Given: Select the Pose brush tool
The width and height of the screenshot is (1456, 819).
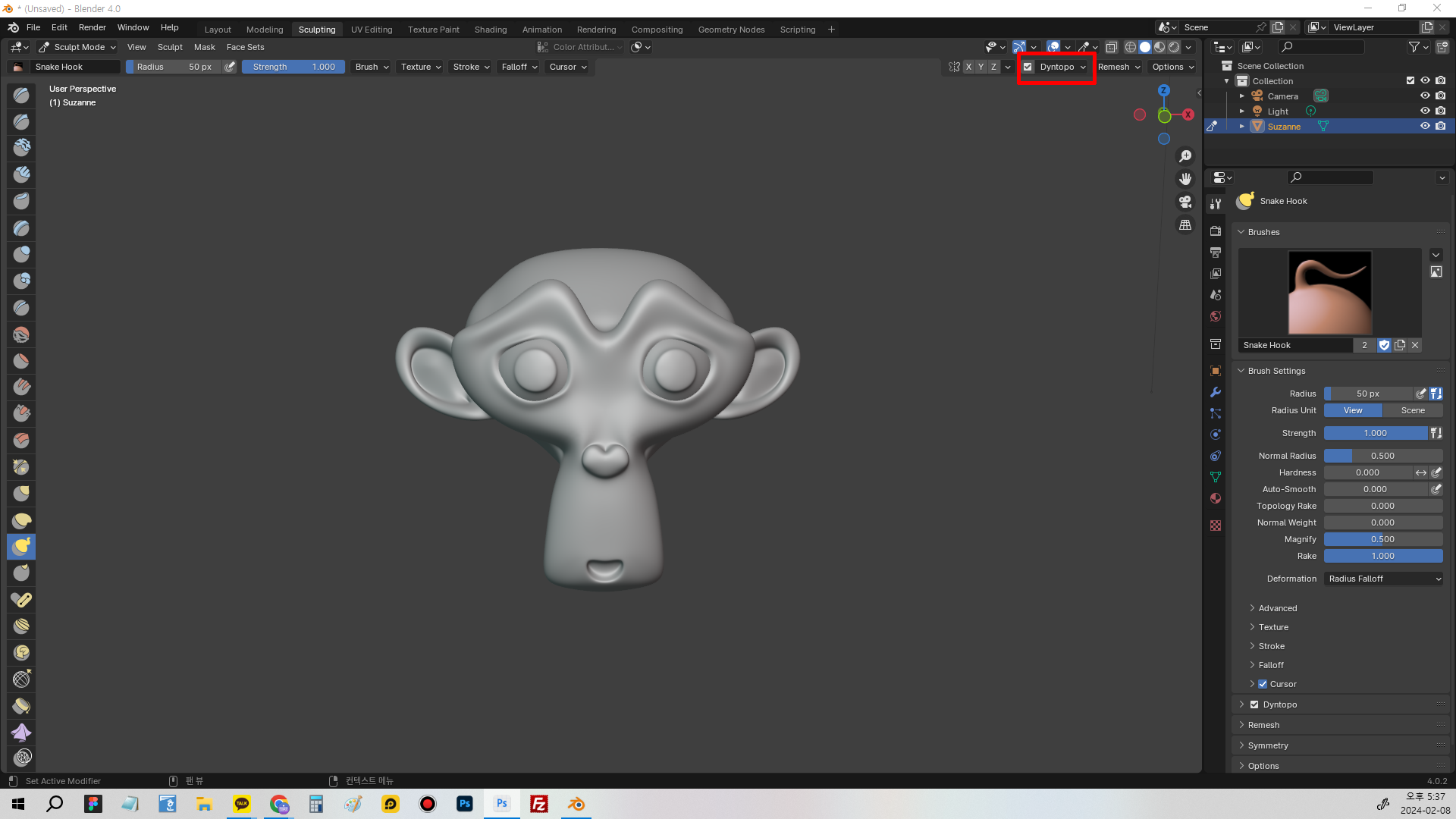Looking at the screenshot, I should pos(21,600).
